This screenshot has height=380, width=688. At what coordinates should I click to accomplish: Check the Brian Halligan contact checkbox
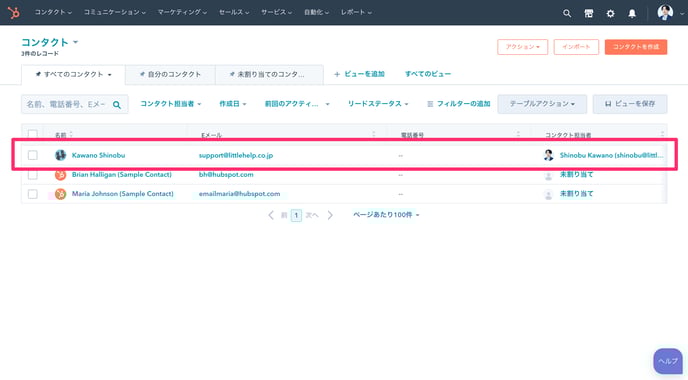pos(32,175)
